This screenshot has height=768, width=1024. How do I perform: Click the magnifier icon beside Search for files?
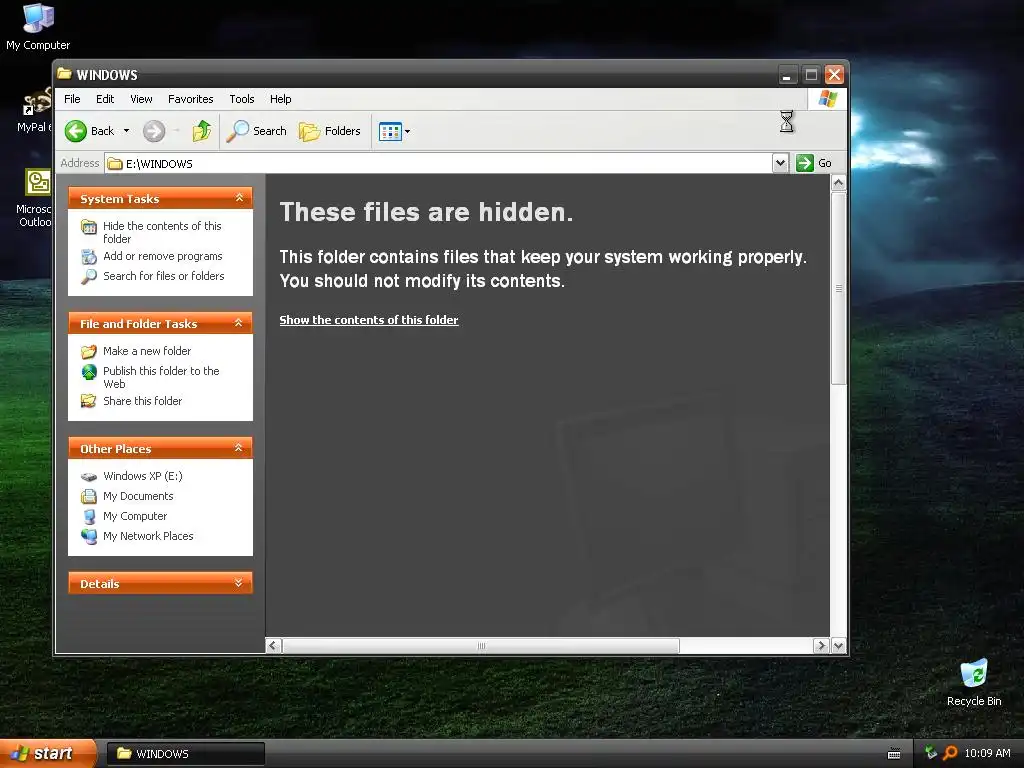pos(89,277)
